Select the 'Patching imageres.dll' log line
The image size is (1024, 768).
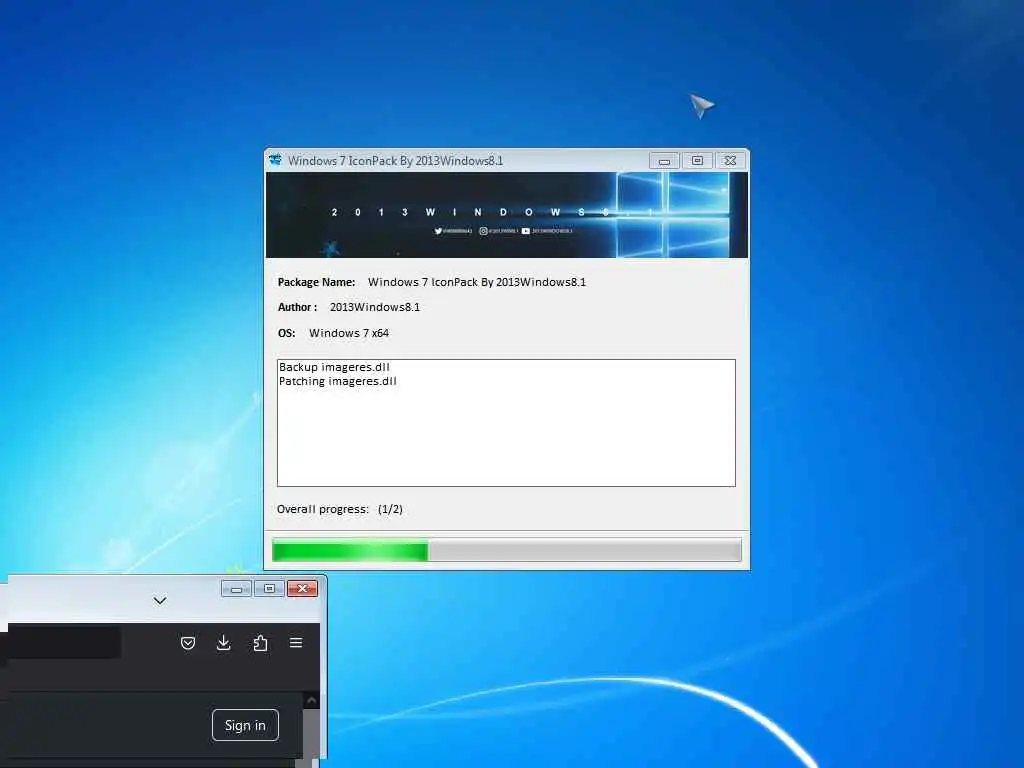click(338, 381)
